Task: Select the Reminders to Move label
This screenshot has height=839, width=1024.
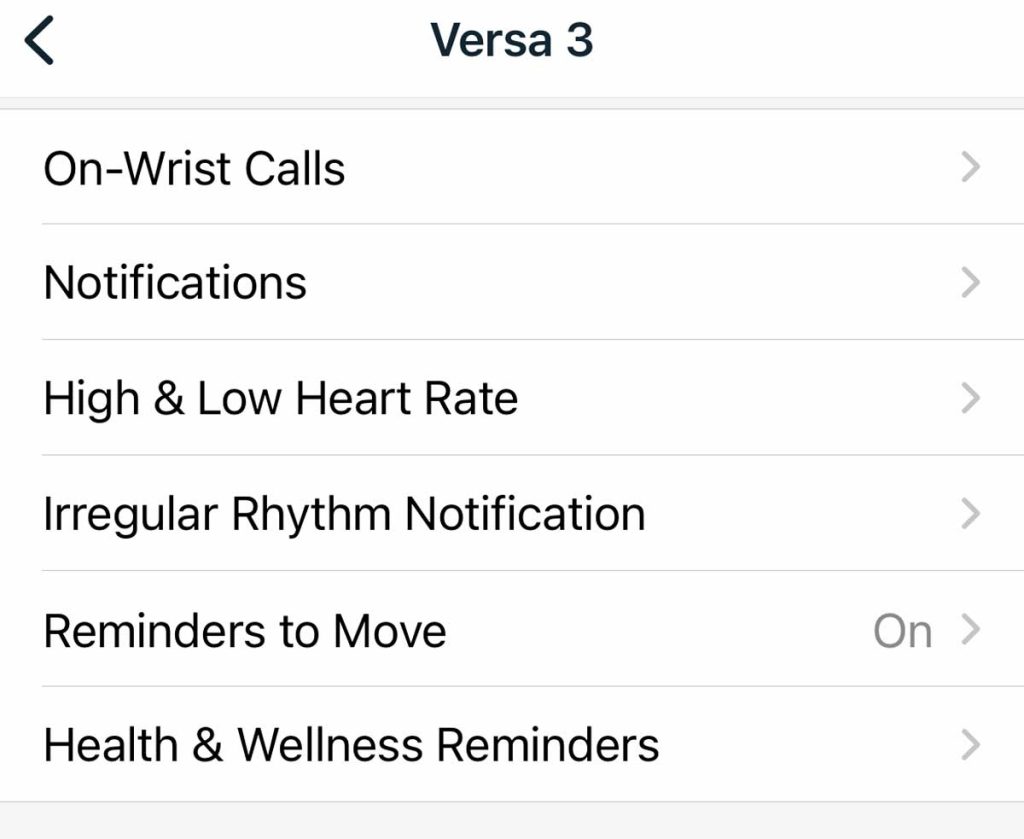Action: click(x=245, y=631)
